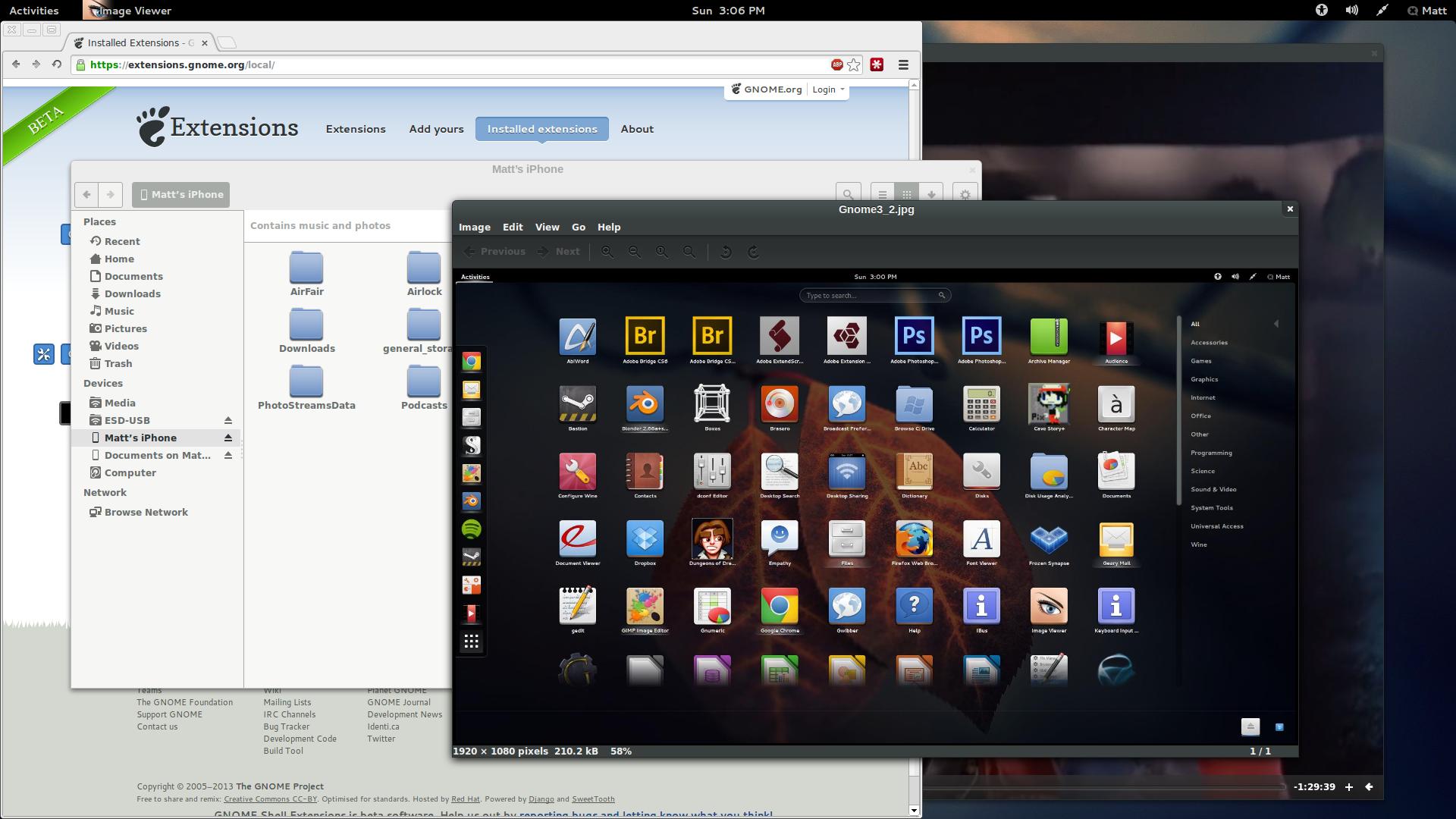Open Files search magnifier button
1456x819 pixels.
click(x=848, y=194)
